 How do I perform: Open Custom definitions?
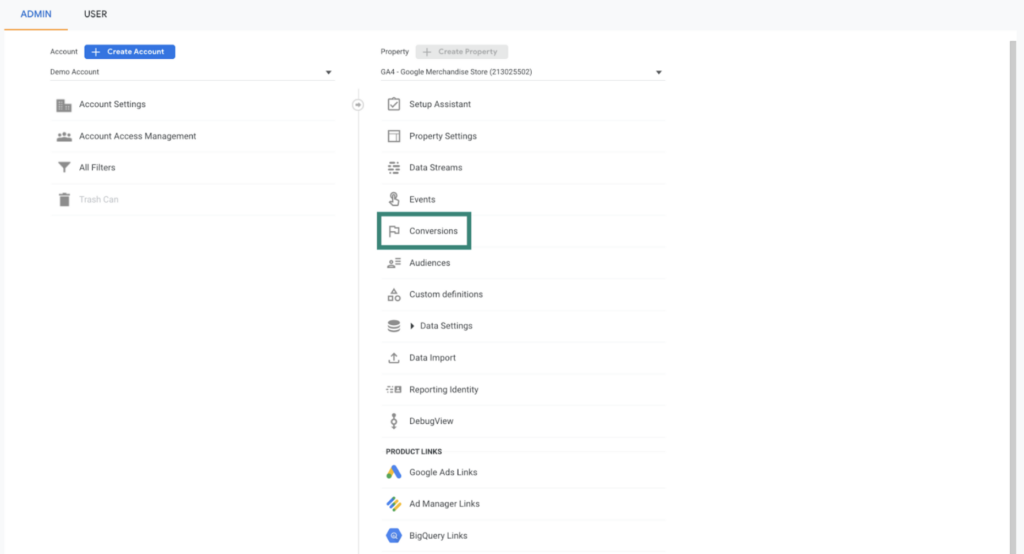[x=446, y=294]
